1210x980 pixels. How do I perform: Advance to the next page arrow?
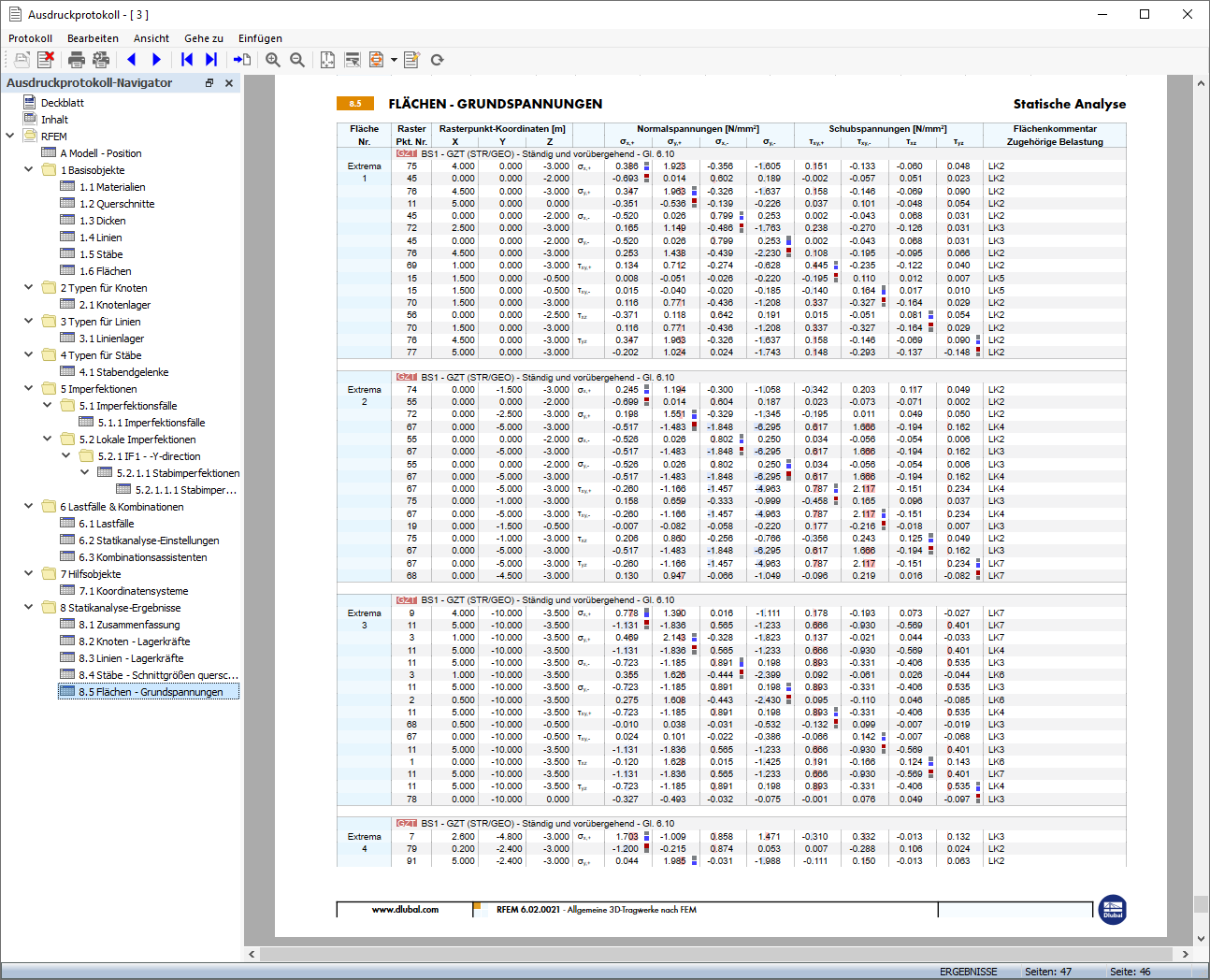pos(156,60)
